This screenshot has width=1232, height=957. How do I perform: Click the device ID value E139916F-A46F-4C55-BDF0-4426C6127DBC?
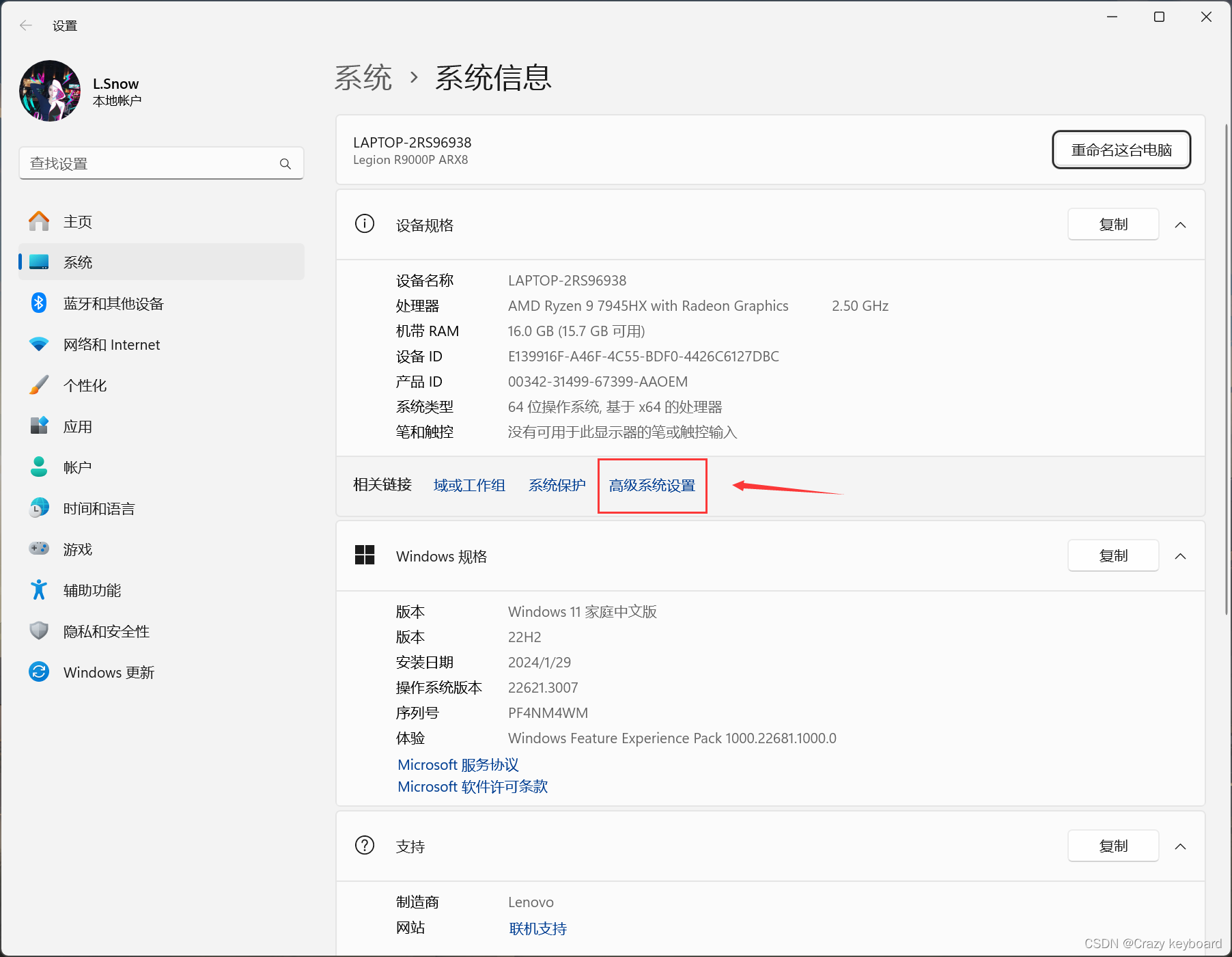coord(643,356)
